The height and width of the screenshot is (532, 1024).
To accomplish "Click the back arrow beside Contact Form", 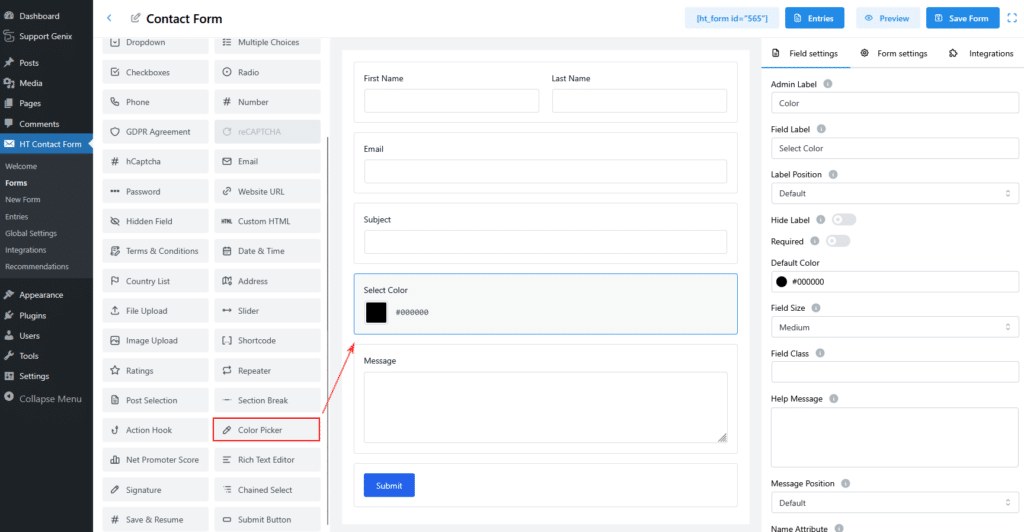I will [x=109, y=19].
